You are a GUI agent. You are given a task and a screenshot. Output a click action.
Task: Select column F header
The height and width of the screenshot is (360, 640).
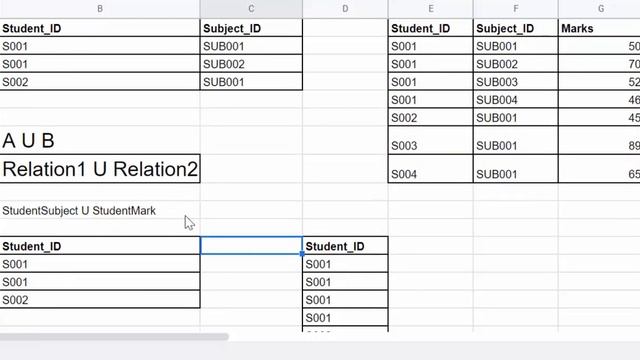(516, 9)
